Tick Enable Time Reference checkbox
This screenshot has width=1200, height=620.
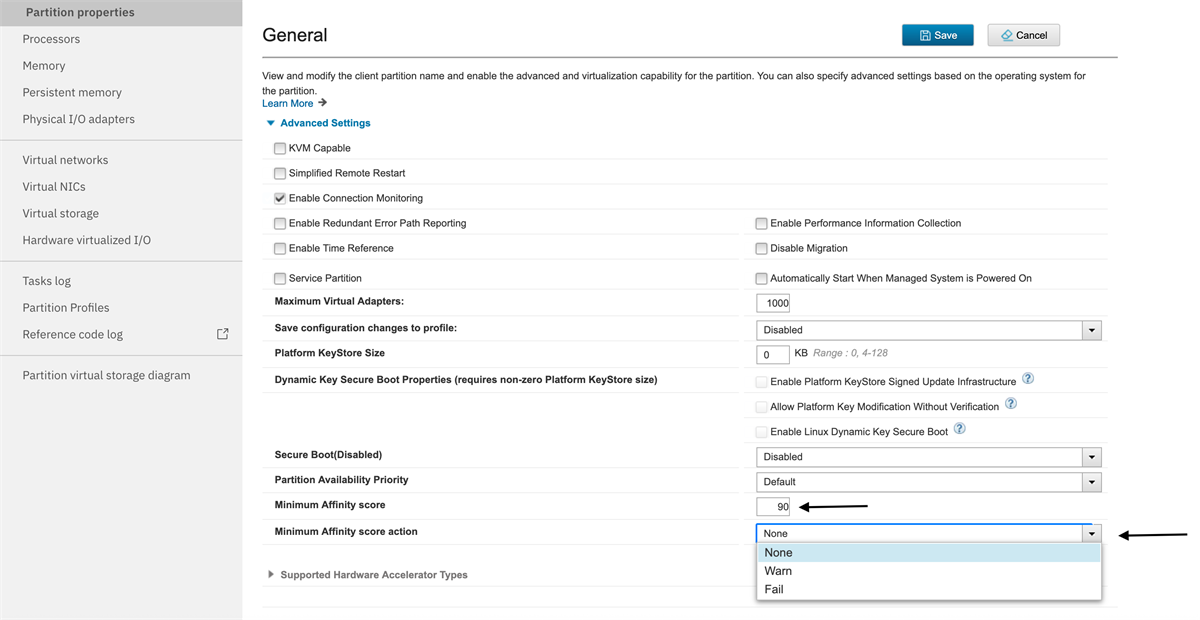point(280,248)
